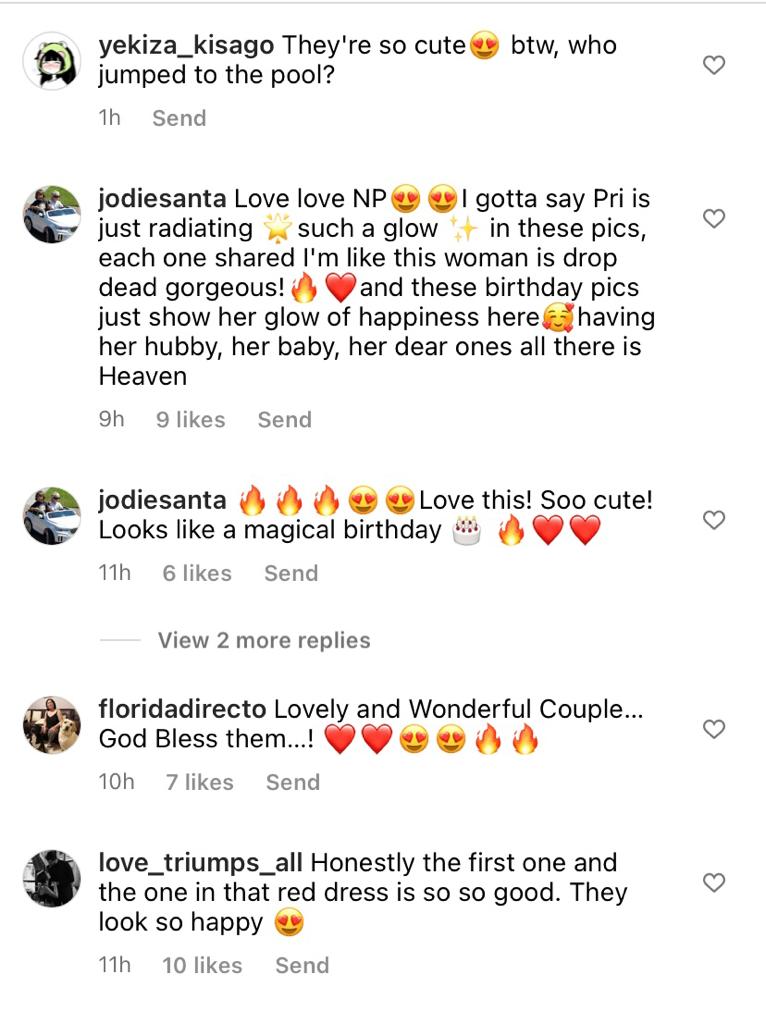This screenshot has height=1024, width=766.
Task: View love_triumps_all's profile picture
Action: click(x=51, y=878)
